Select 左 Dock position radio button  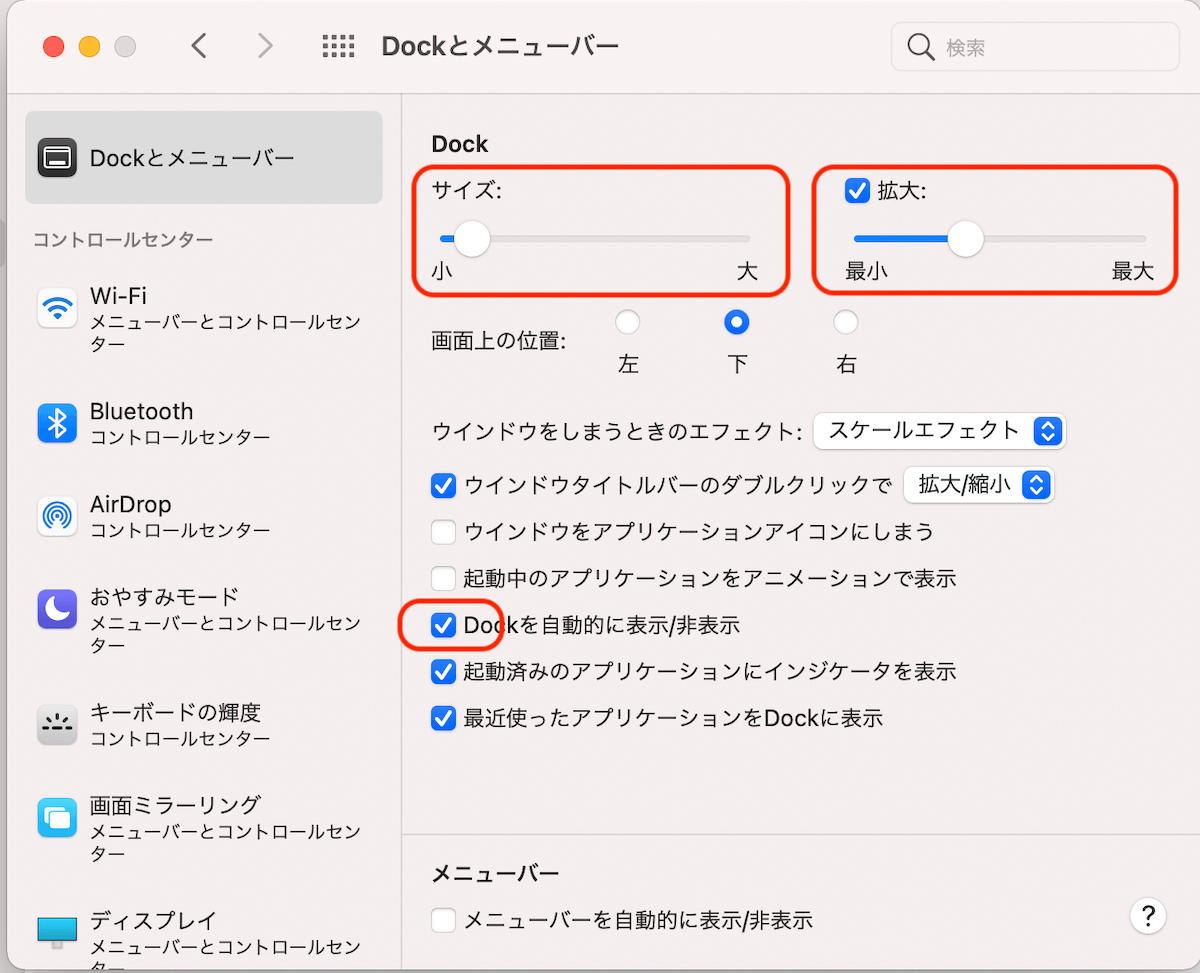click(x=628, y=322)
